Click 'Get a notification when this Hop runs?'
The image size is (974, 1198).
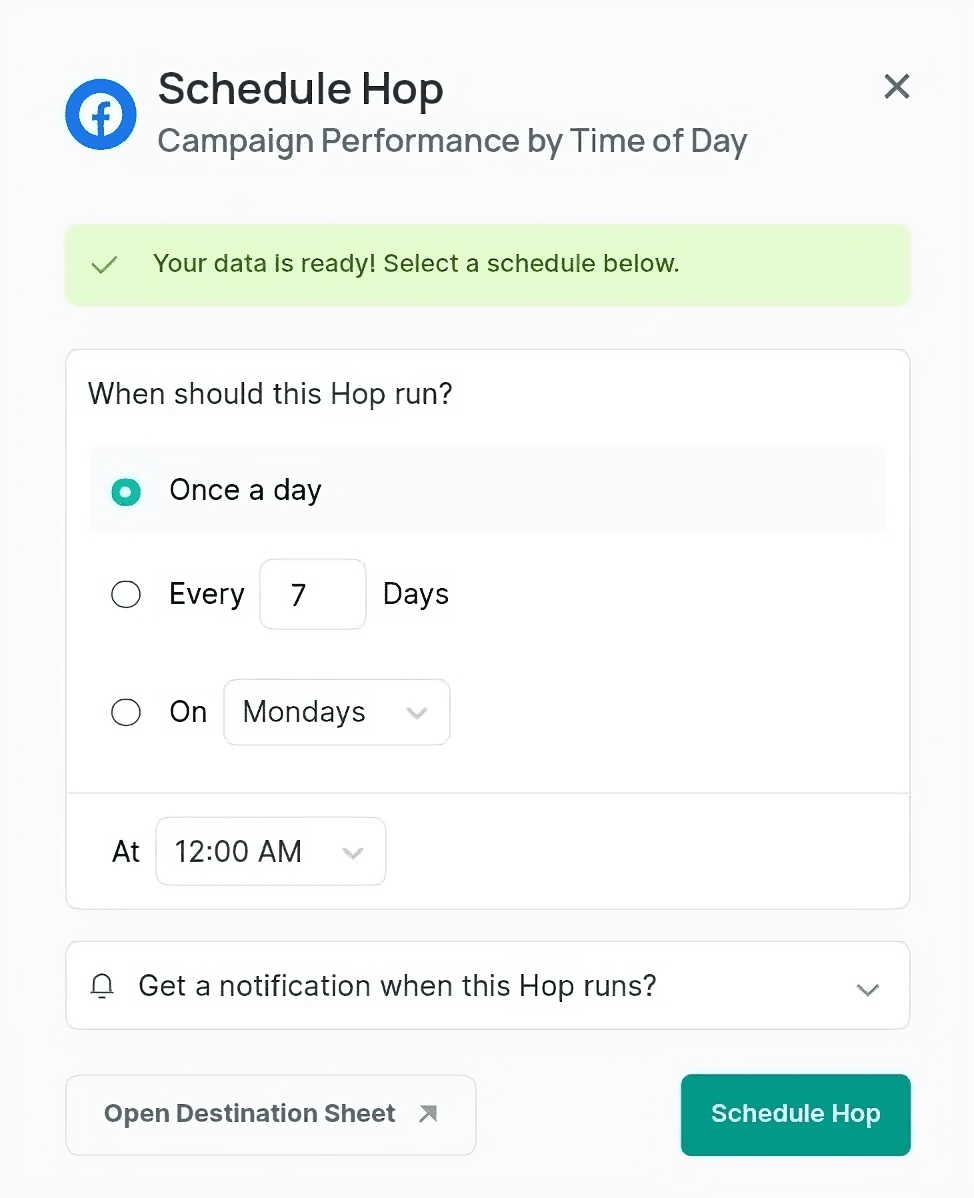click(x=397, y=986)
